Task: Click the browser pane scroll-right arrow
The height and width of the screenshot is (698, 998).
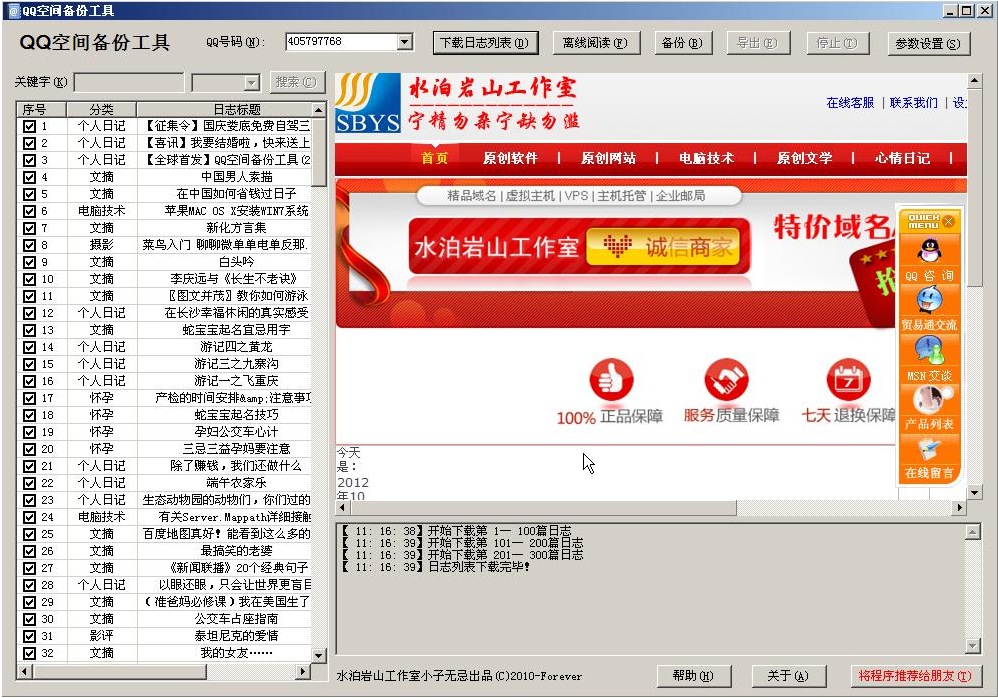Action: (960, 507)
